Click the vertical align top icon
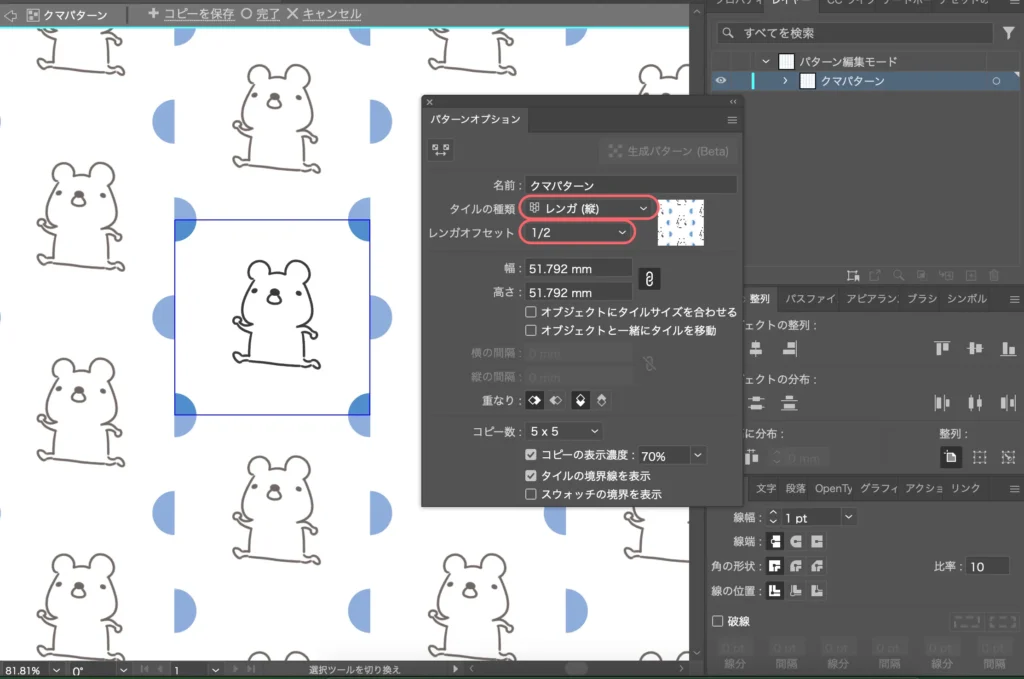 pos(942,348)
